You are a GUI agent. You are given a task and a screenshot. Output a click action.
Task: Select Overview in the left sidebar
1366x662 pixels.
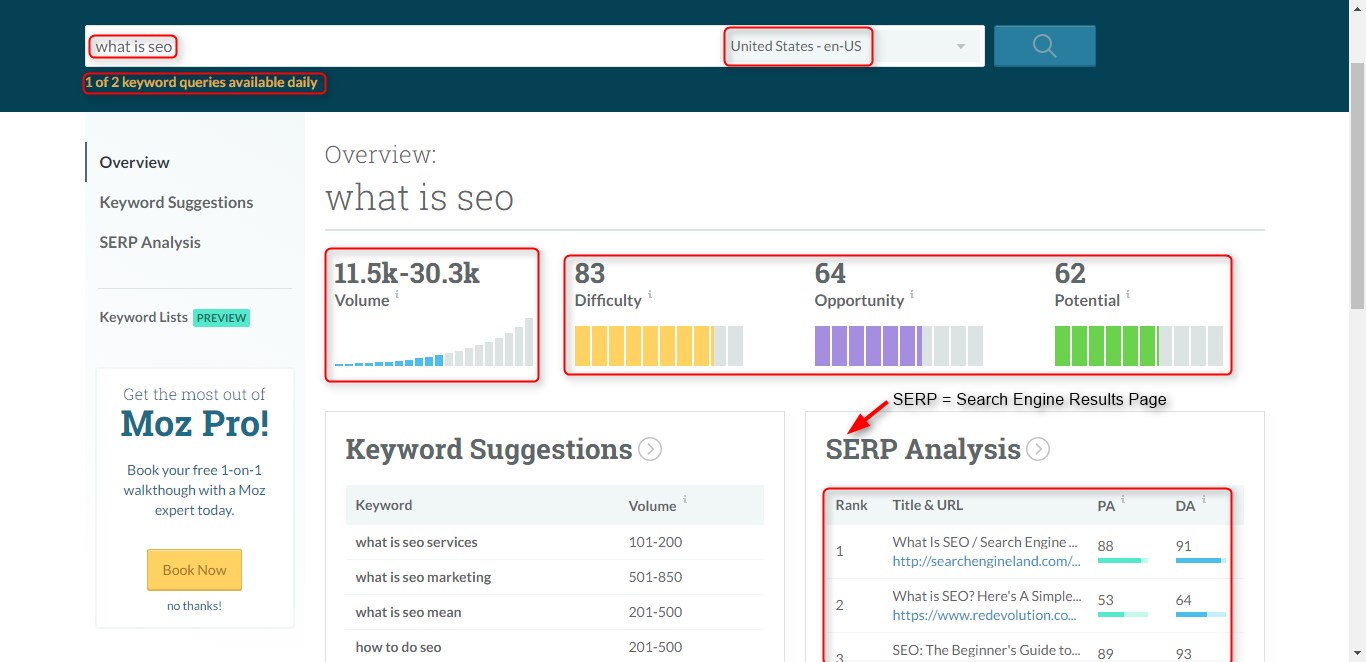tap(134, 162)
